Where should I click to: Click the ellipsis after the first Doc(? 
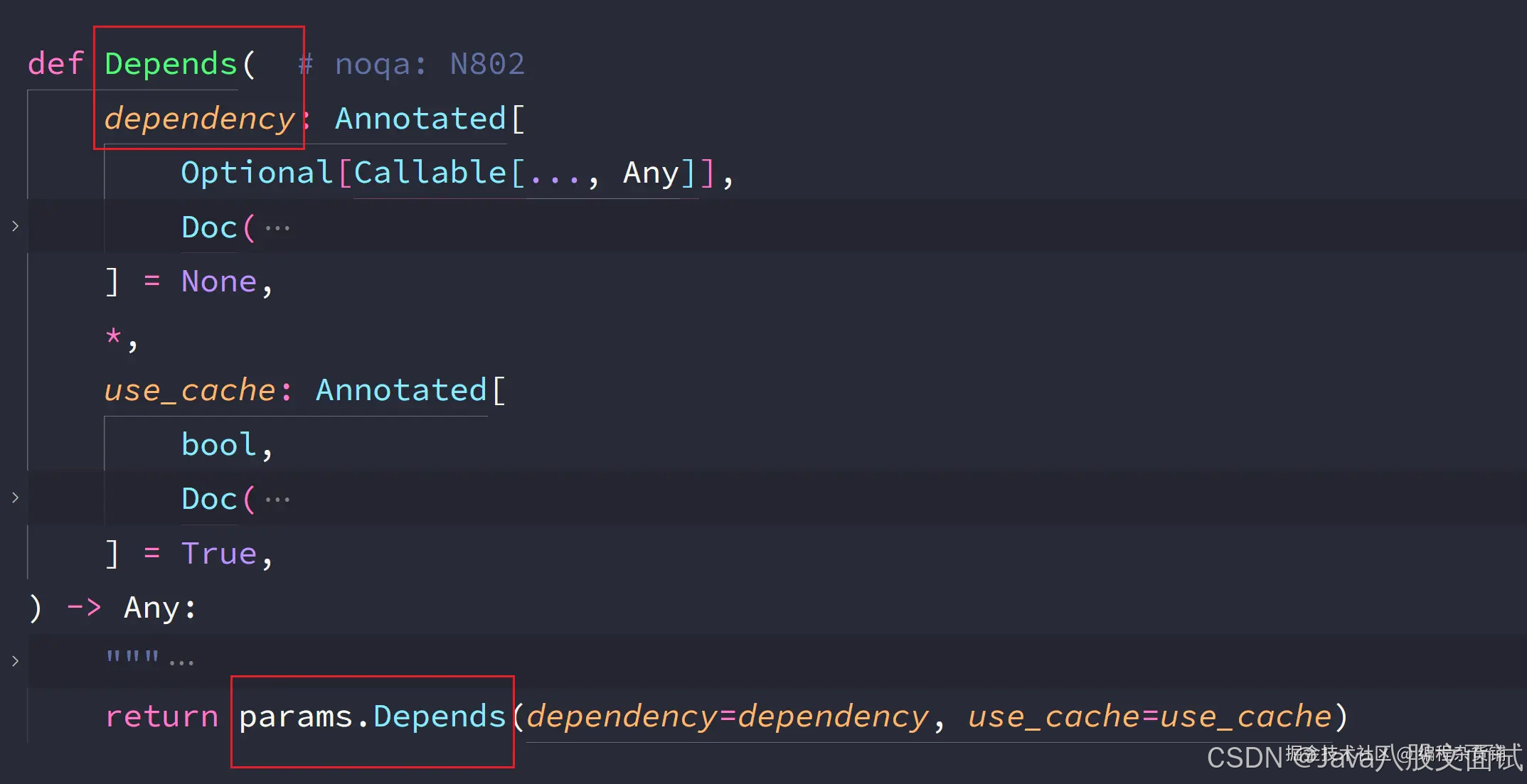coord(277,228)
